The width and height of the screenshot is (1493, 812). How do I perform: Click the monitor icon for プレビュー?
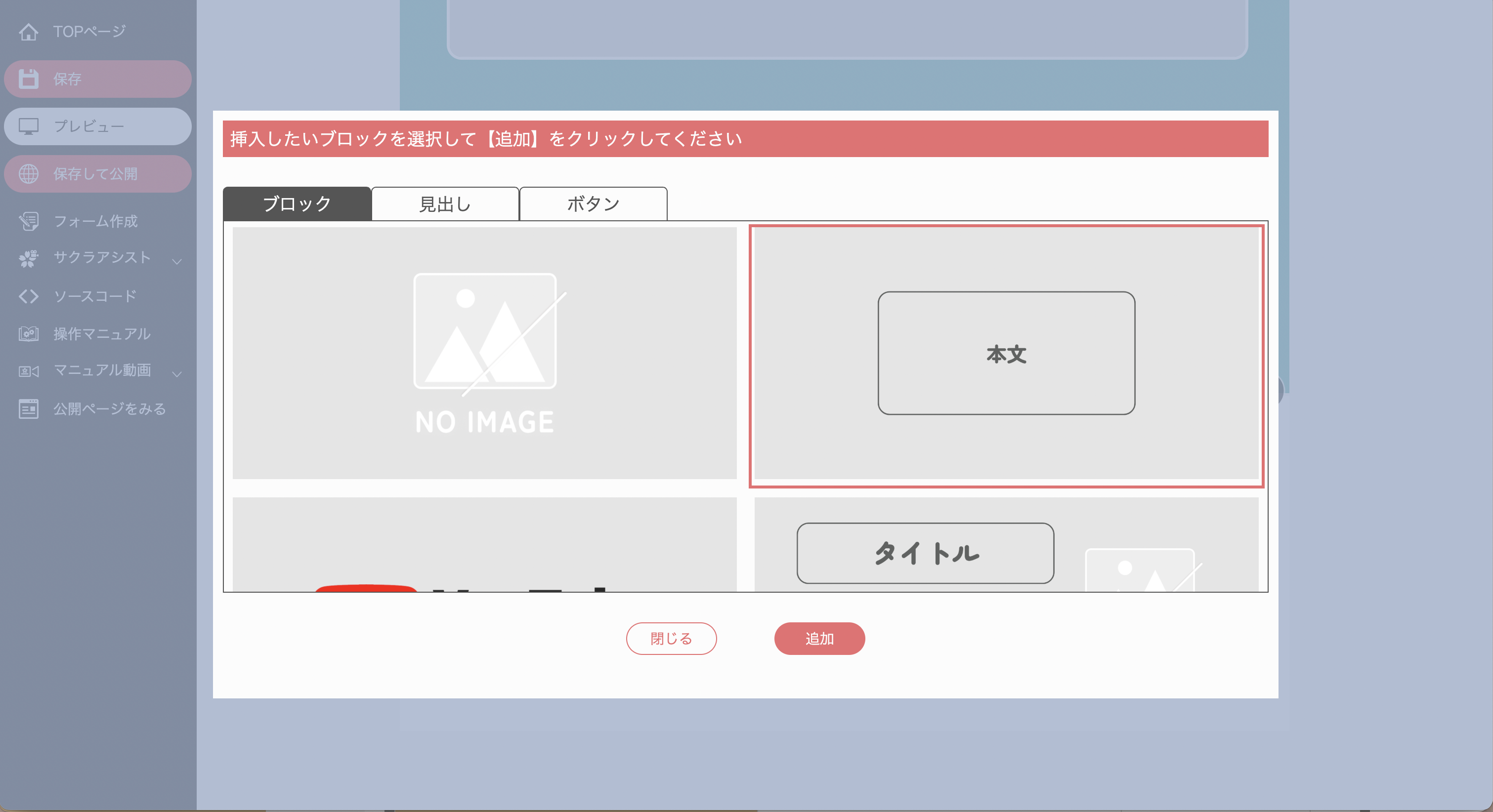tap(28, 126)
